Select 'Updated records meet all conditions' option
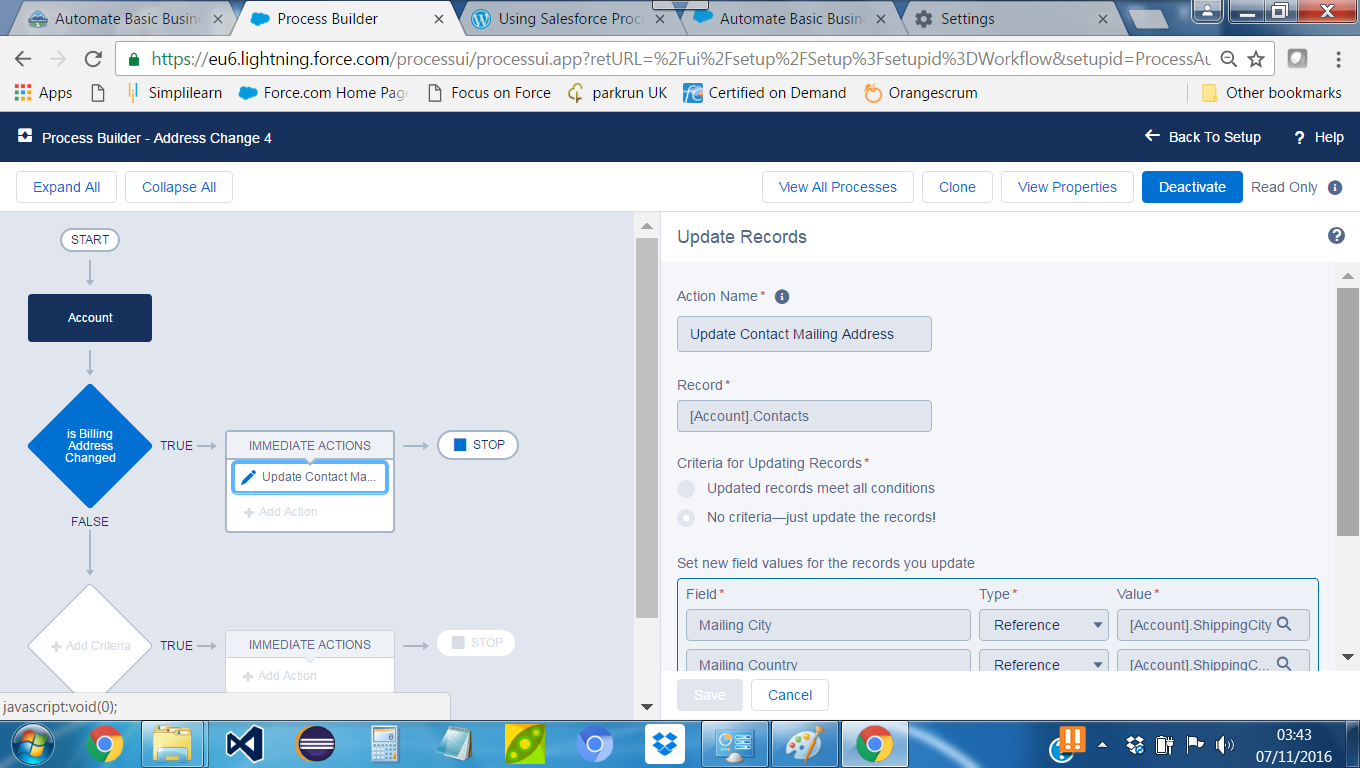Image resolution: width=1360 pixels, height=768 pixels. tap(686, 488)
